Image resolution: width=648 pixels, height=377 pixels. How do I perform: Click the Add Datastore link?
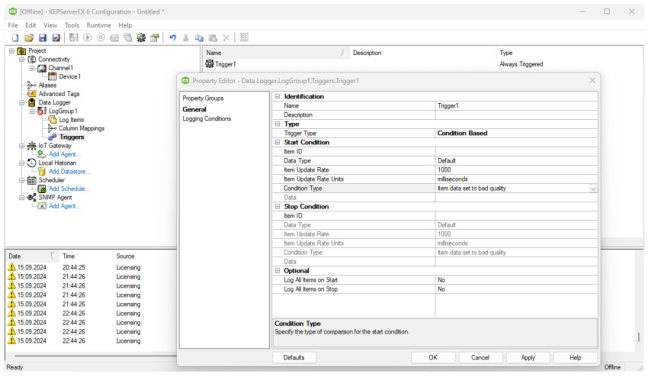(69, 172)
